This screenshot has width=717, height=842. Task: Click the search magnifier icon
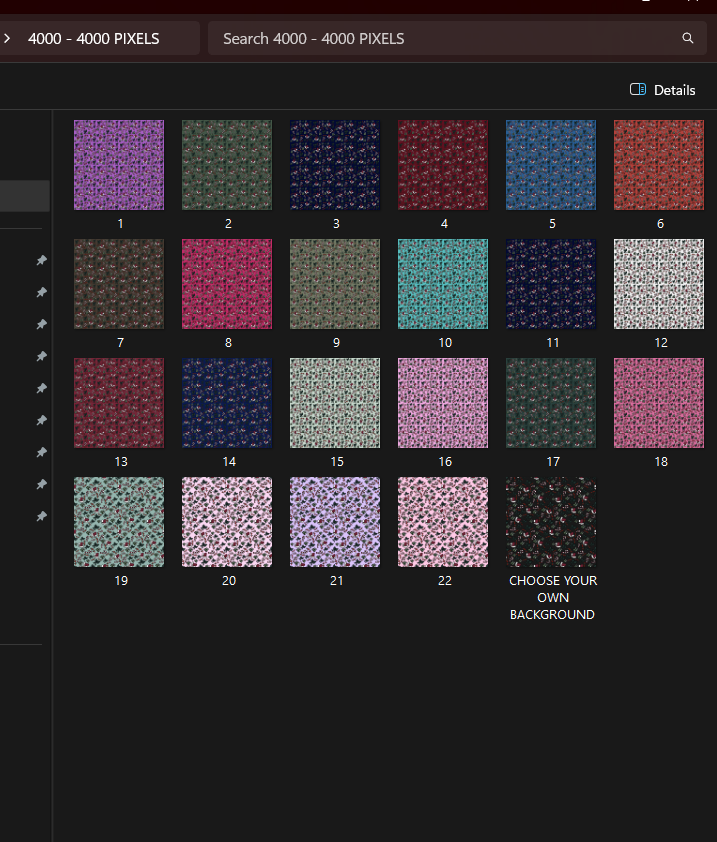[687, 38]
